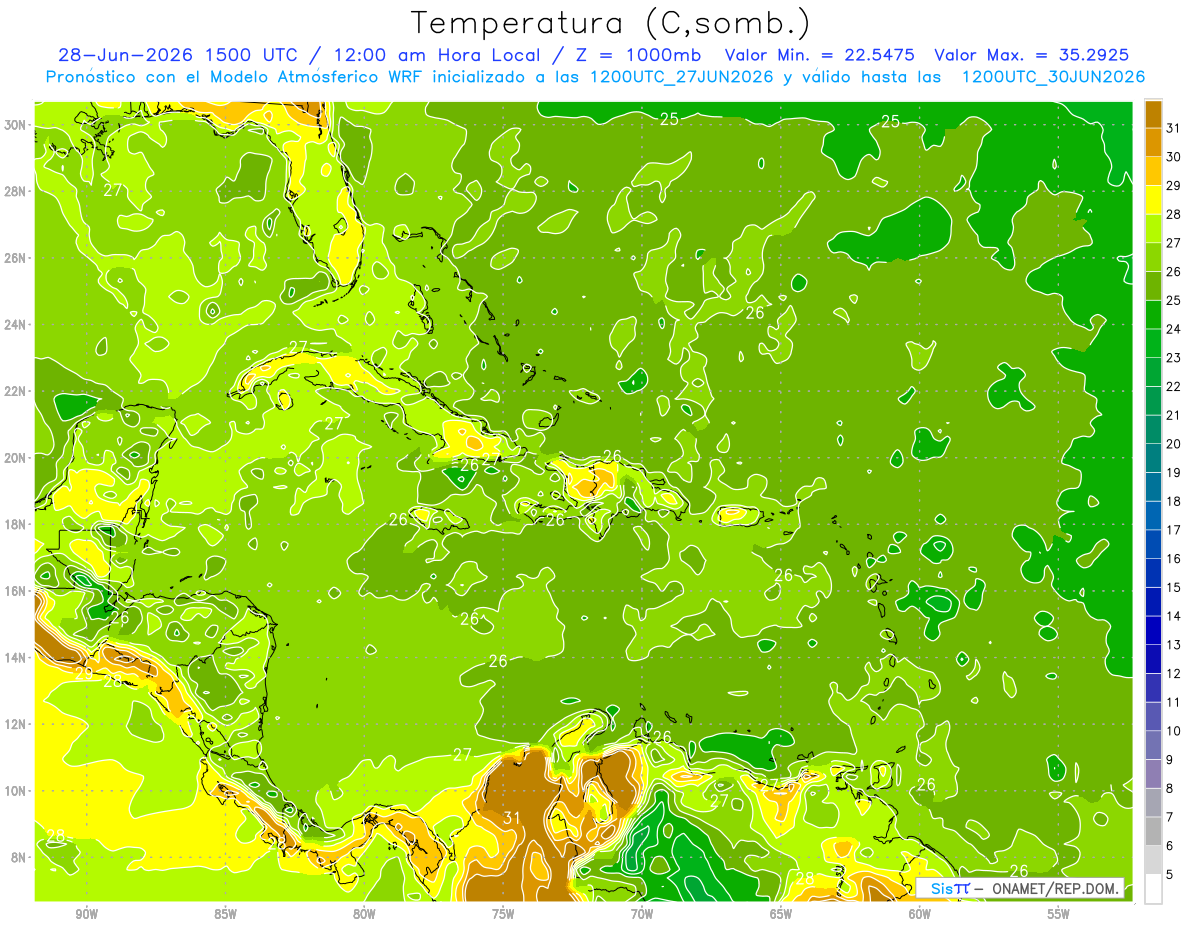1200x927 pixels.
Task: Click the 24N latitude axis label
Action: click(x=17, y=324)
